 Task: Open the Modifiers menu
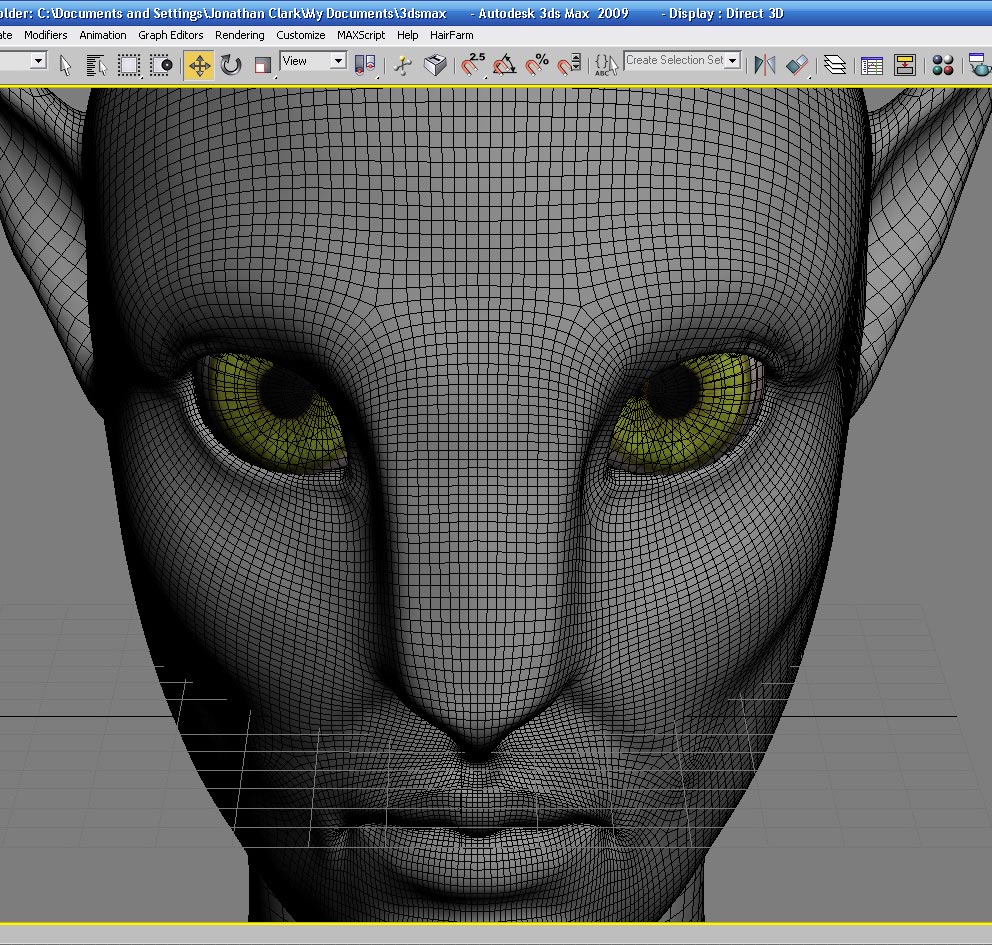pyautogui.click(x=46, y=35)
